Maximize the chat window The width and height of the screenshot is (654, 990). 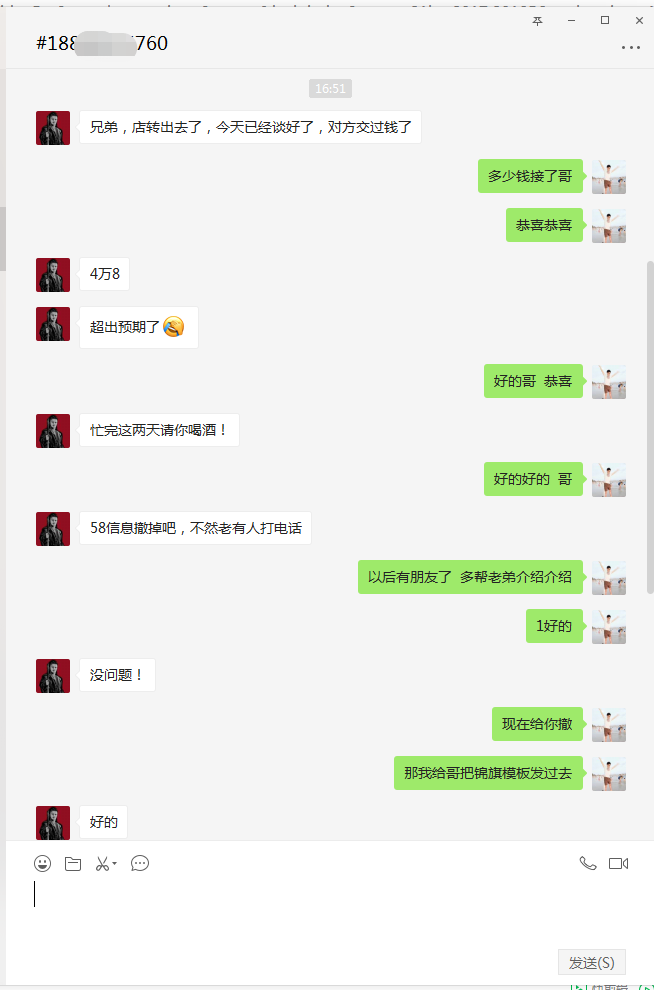tap(605, 20)
